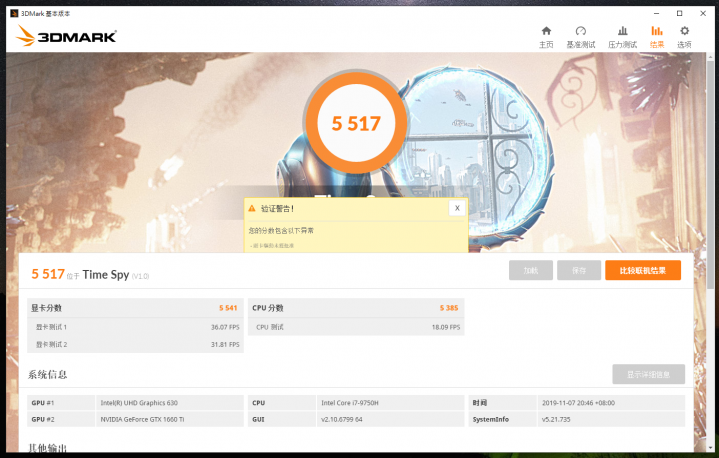This screenshot has height=458, width=719.
Task: Click GUI version v2.10.6799 64
Action: coord(342,419)
